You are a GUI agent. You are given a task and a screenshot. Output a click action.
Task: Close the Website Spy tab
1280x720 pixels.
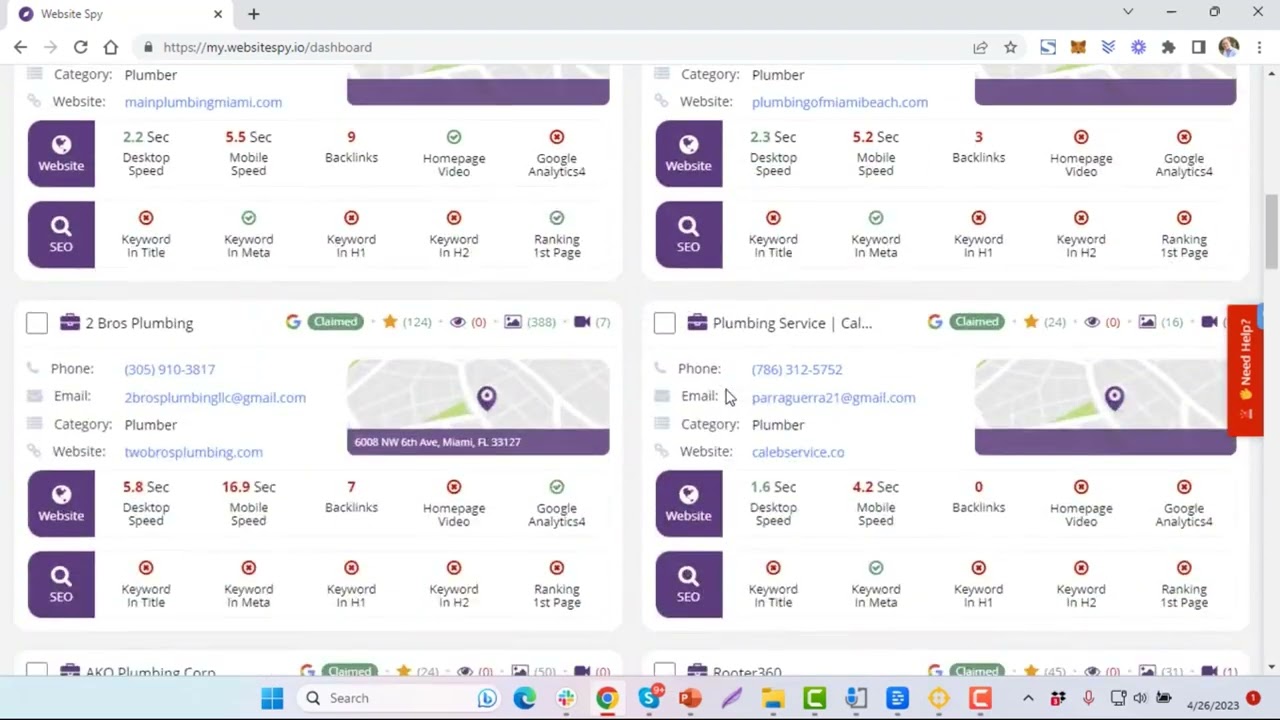point(218,14)
